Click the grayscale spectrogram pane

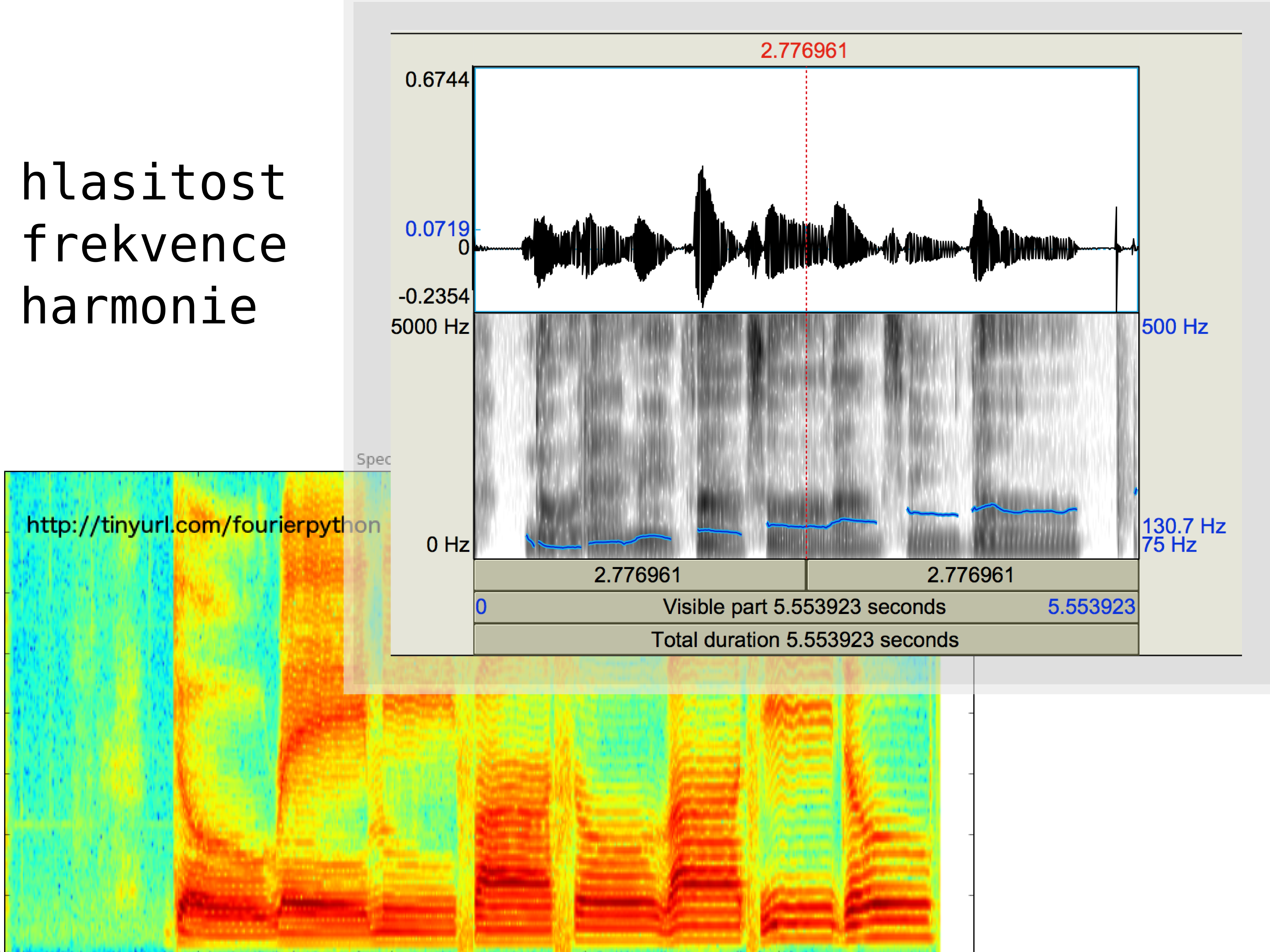806,436
